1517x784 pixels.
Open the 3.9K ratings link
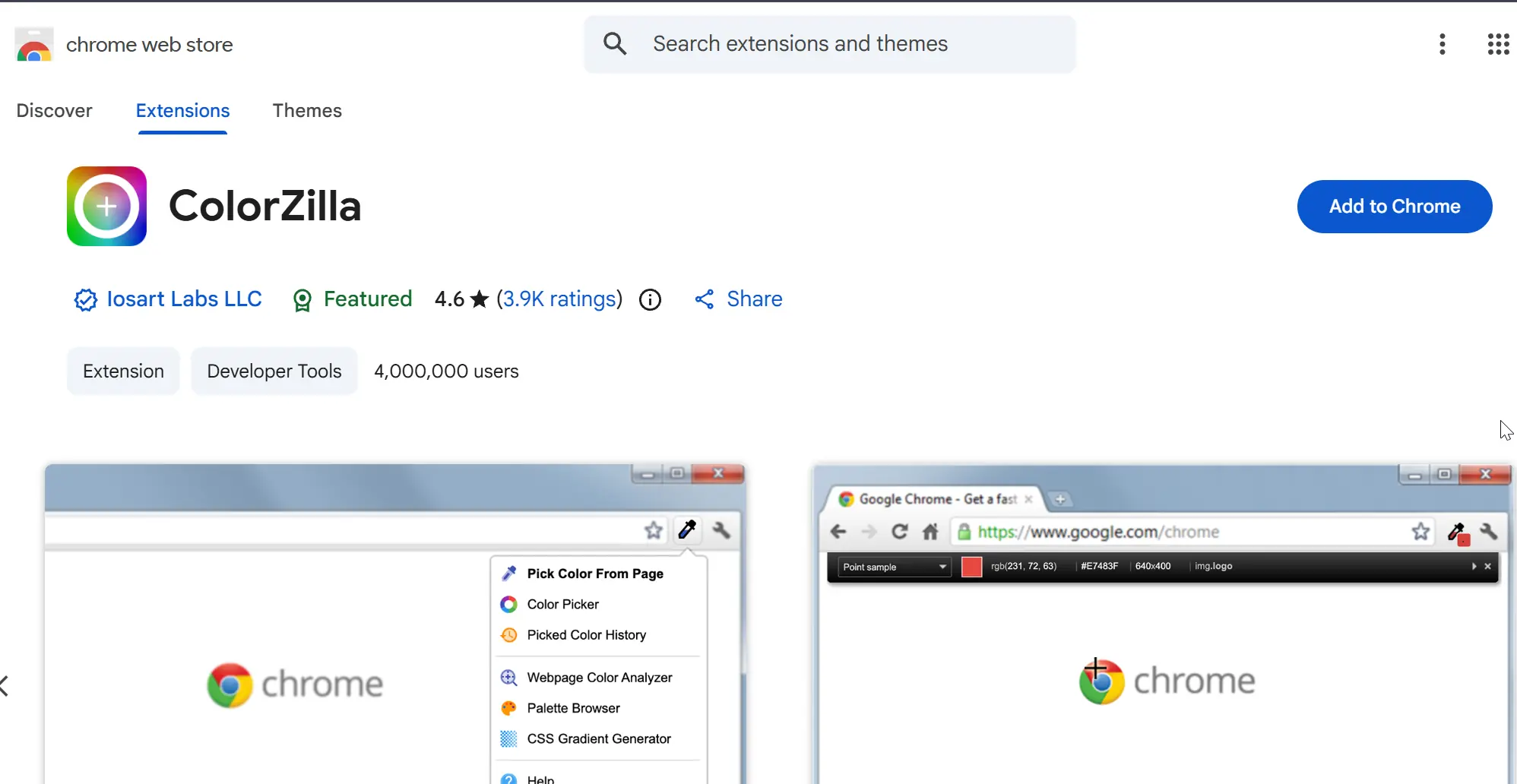pos(559,299)
